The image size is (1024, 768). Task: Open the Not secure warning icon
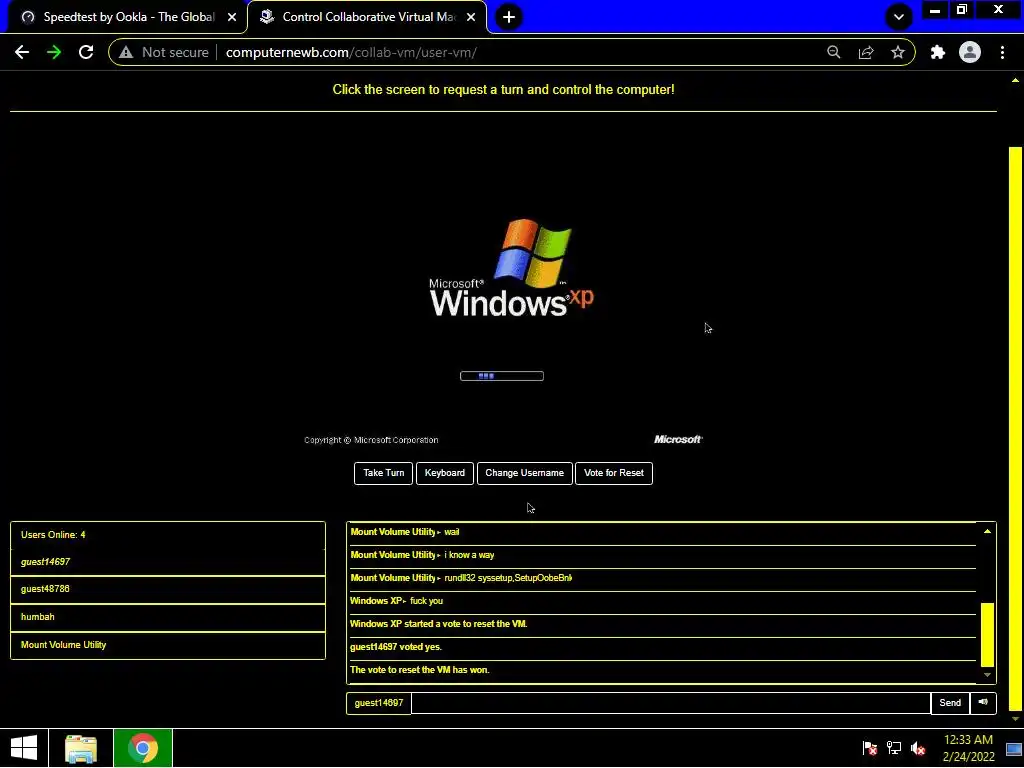[126, 52]
